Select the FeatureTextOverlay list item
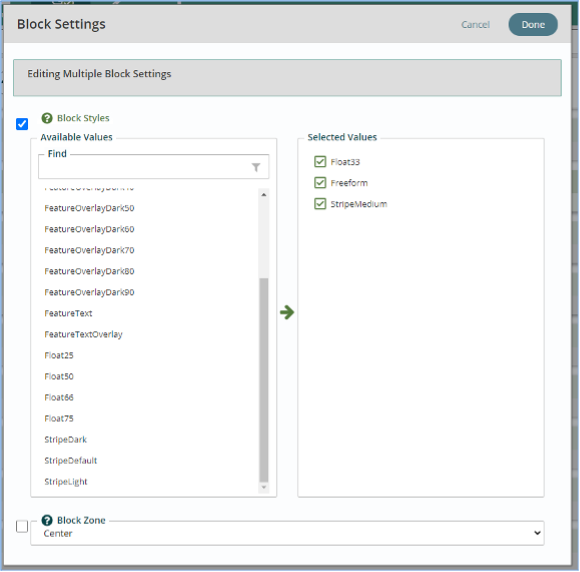 [x=83, y=334]
